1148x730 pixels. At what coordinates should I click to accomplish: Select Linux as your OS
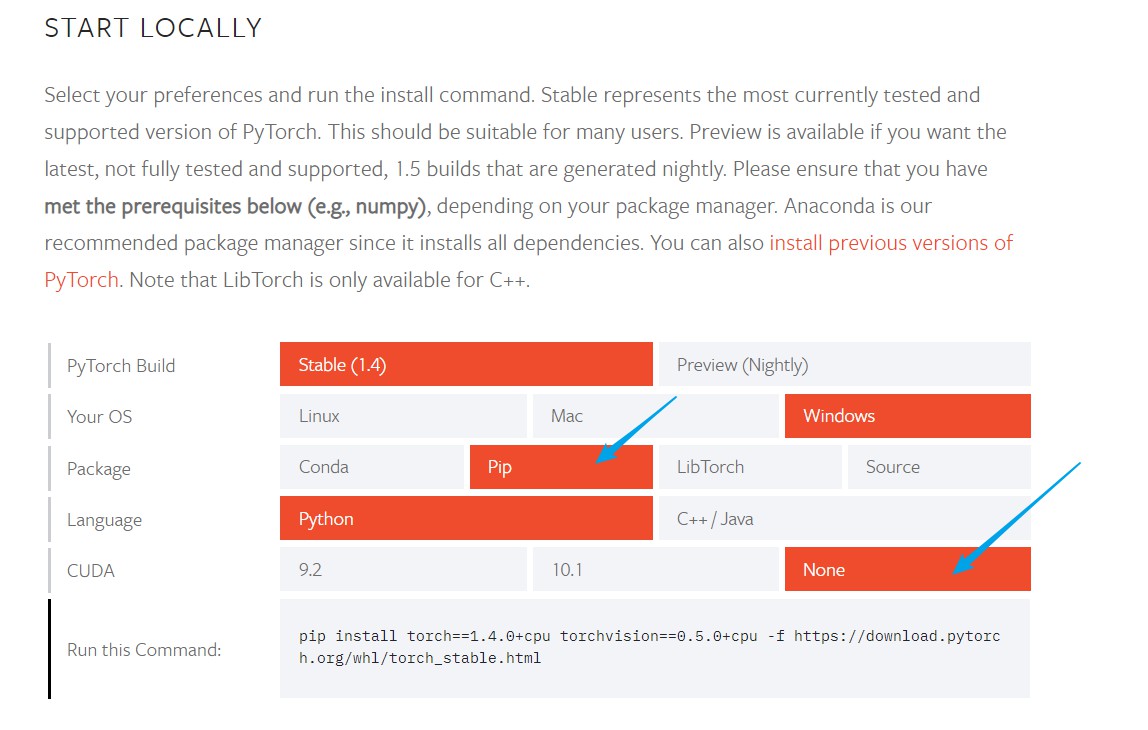[x=403, y=416]
